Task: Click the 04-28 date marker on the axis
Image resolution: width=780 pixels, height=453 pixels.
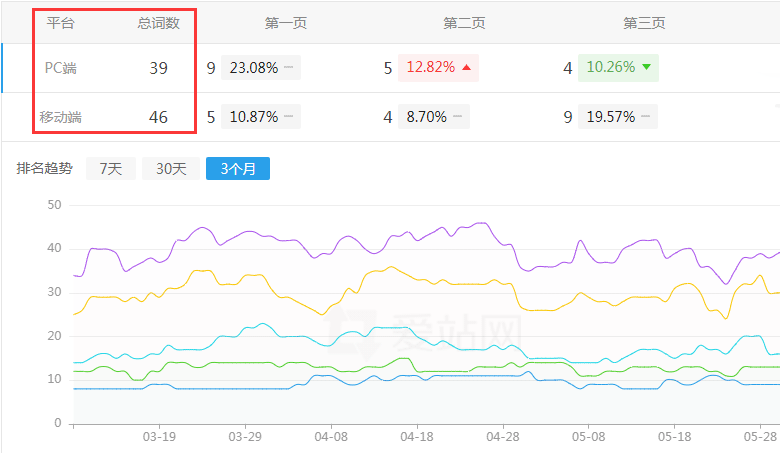Action: (x=503, y=437)
